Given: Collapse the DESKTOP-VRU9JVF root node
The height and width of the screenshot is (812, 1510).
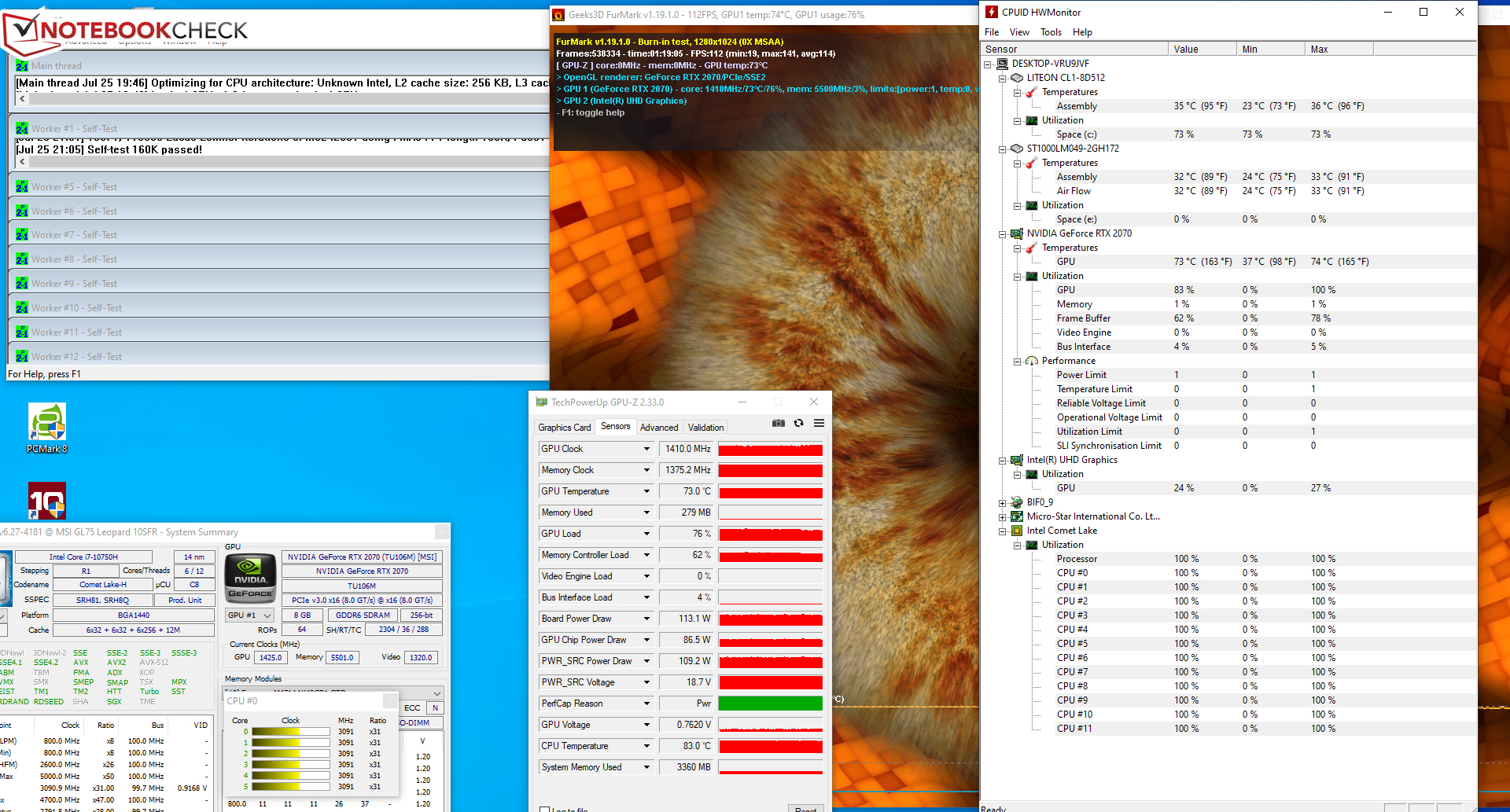Looking at the screenshot, I should [988, 64].
